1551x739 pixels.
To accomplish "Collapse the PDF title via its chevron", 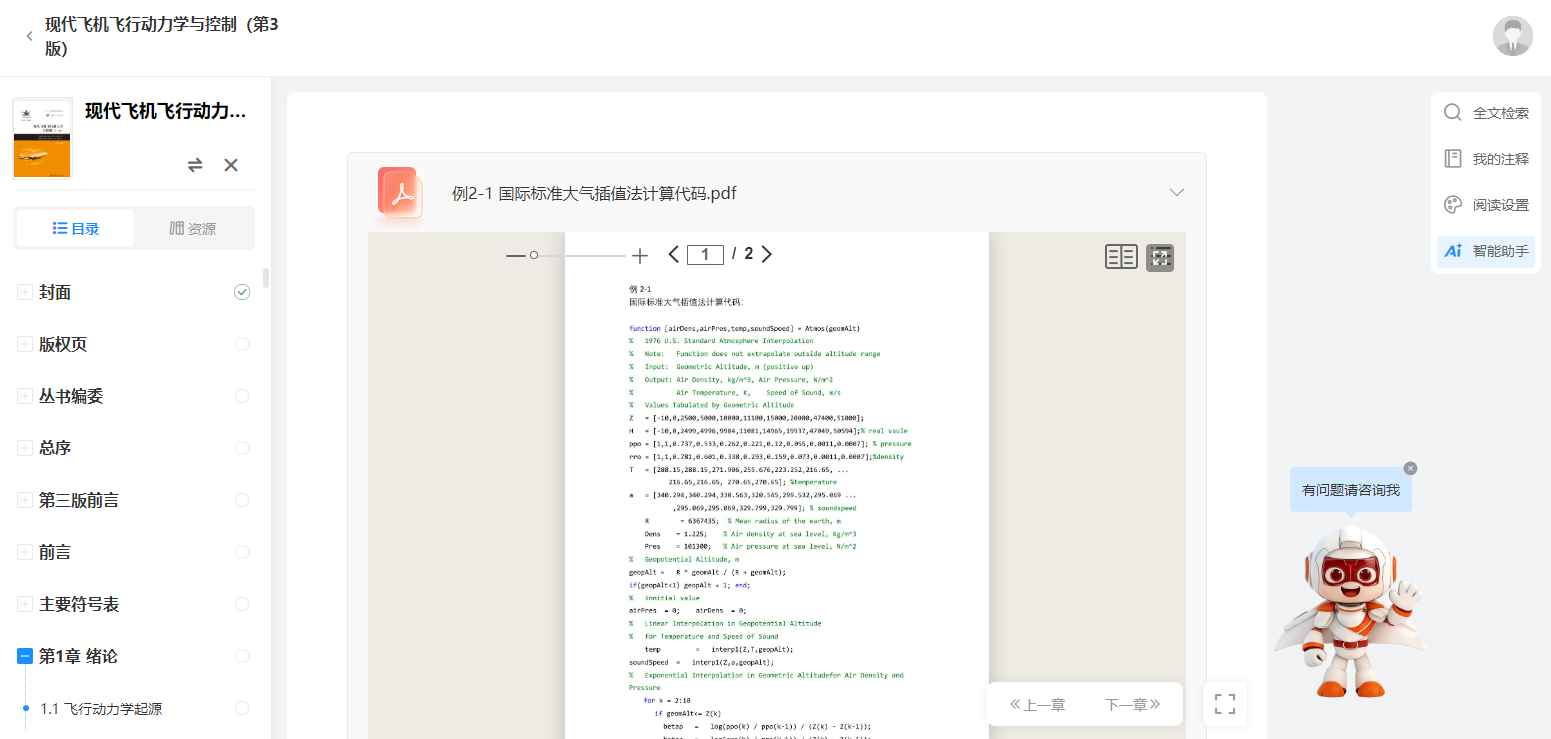I will [1177, 192].
